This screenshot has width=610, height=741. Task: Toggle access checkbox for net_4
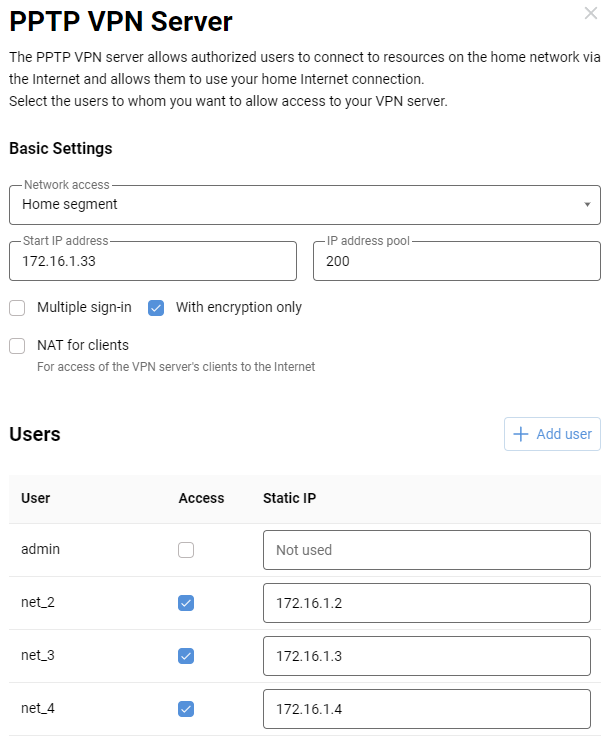point(186,709)
